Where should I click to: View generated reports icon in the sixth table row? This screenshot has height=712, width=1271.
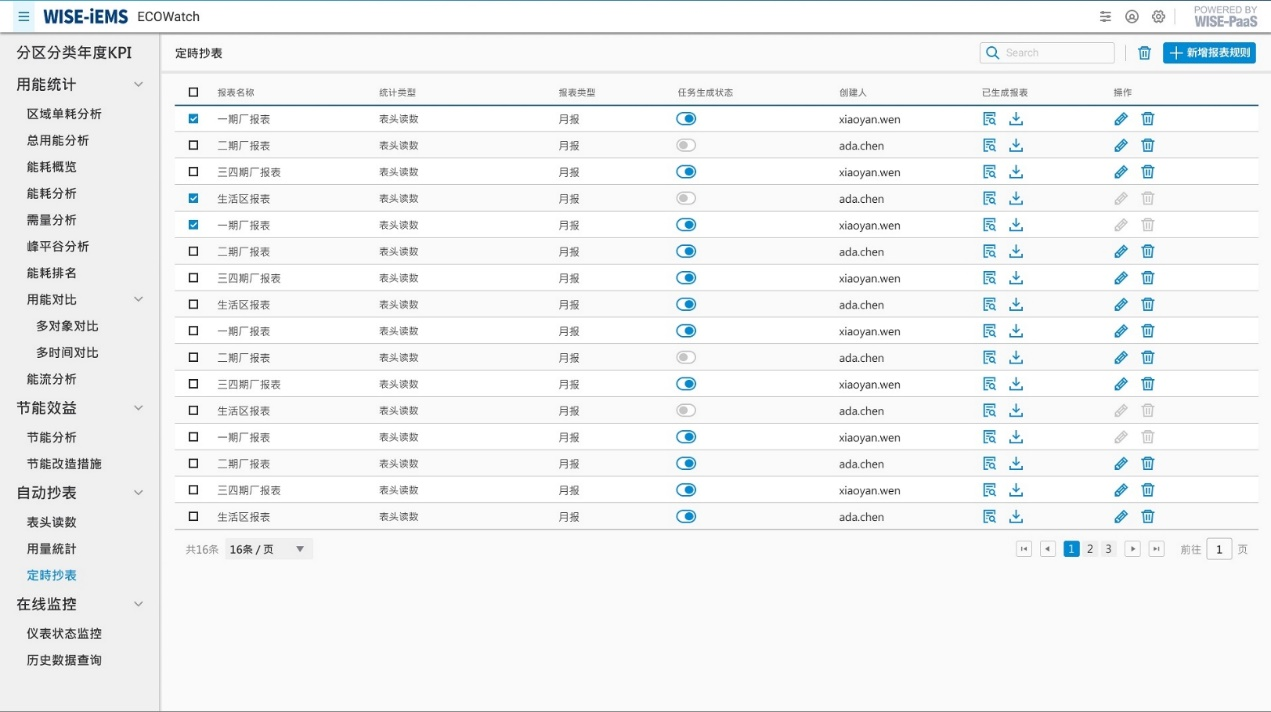point(990,251)
